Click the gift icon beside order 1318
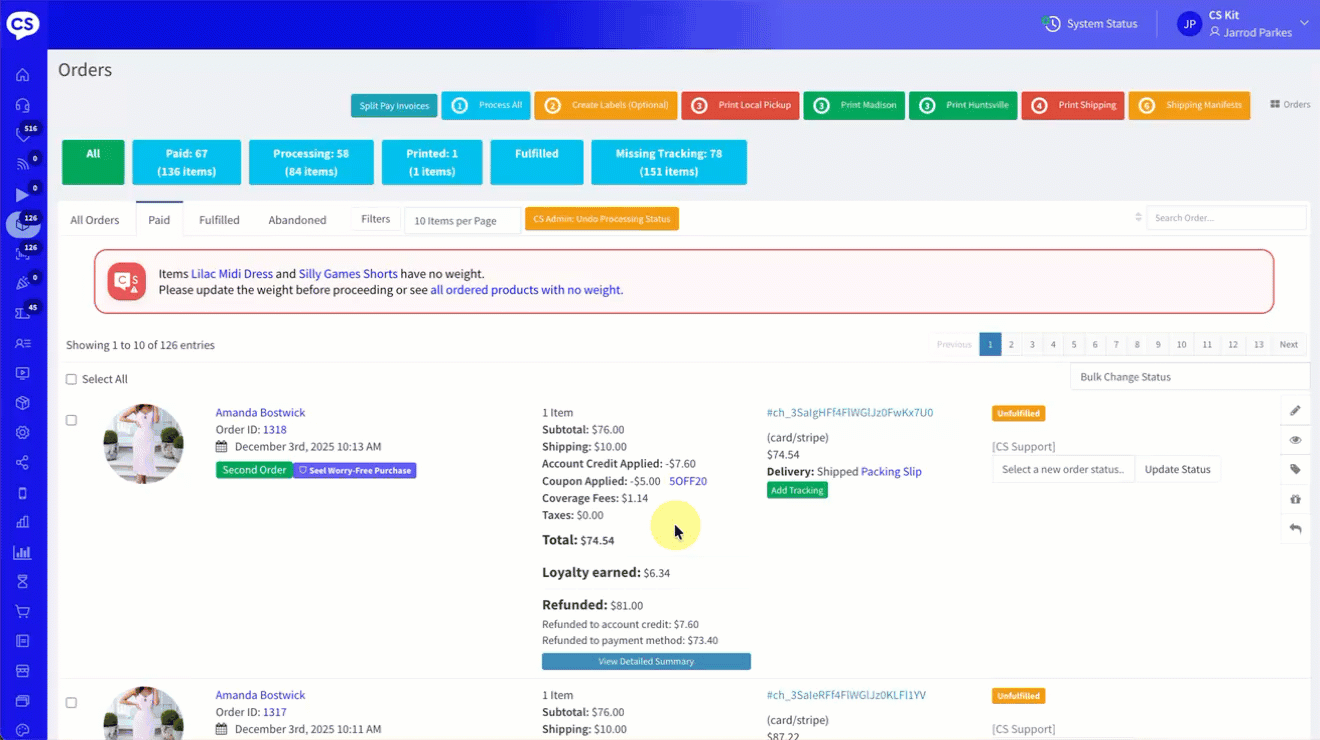Image resolution: width=1320 pixels, height=740 pixels. point(1295,499)
